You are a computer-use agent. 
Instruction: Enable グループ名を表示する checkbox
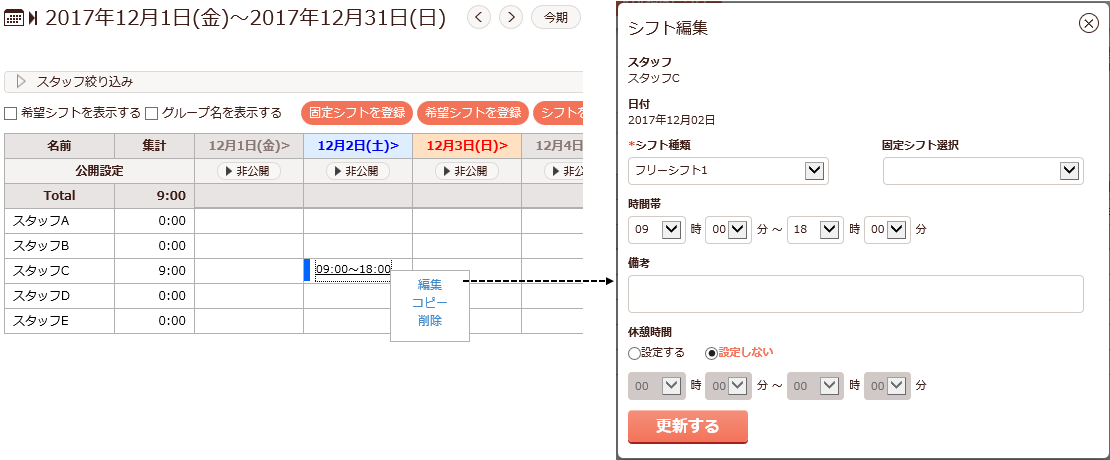coord(152,113)
